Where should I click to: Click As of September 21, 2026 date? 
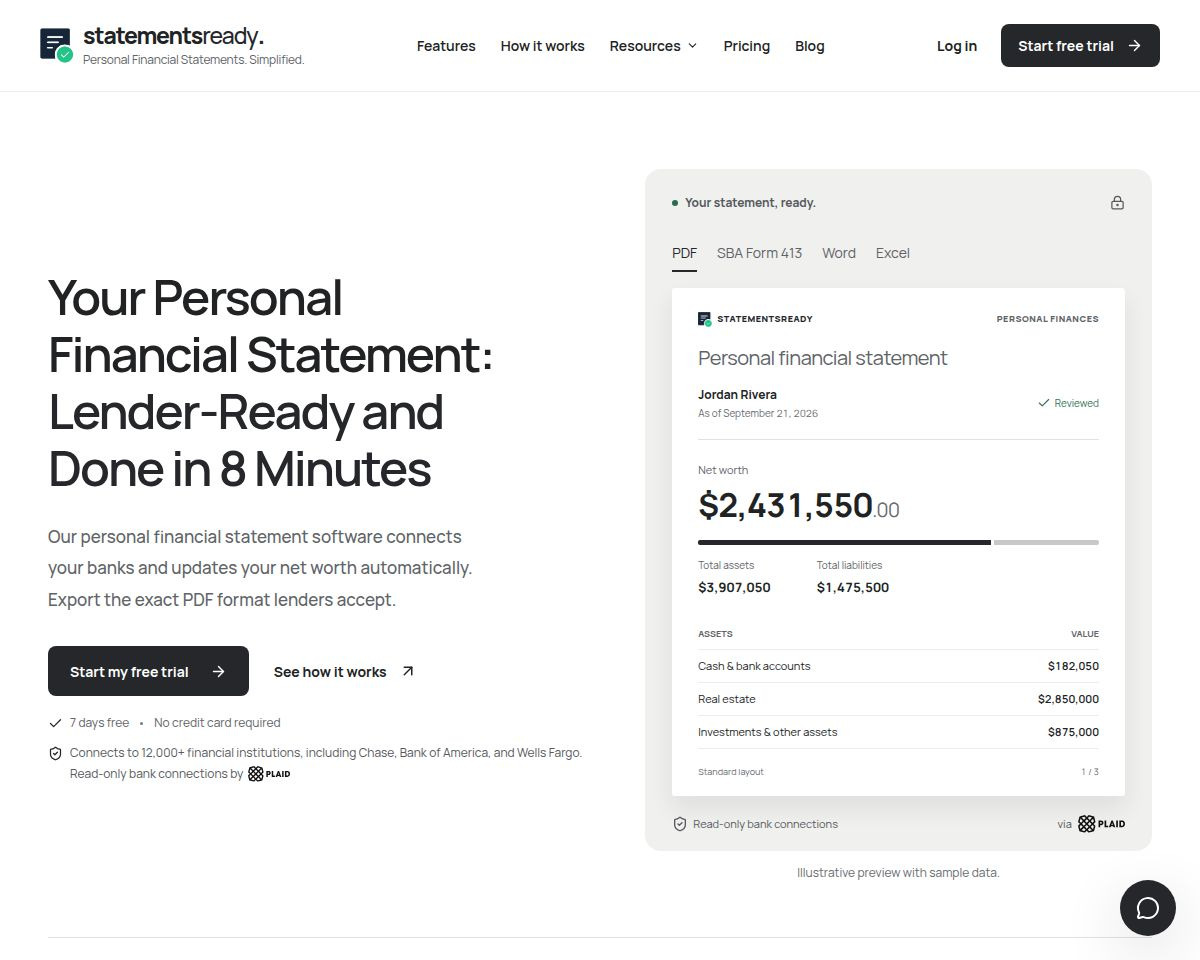tap(758, 413)
